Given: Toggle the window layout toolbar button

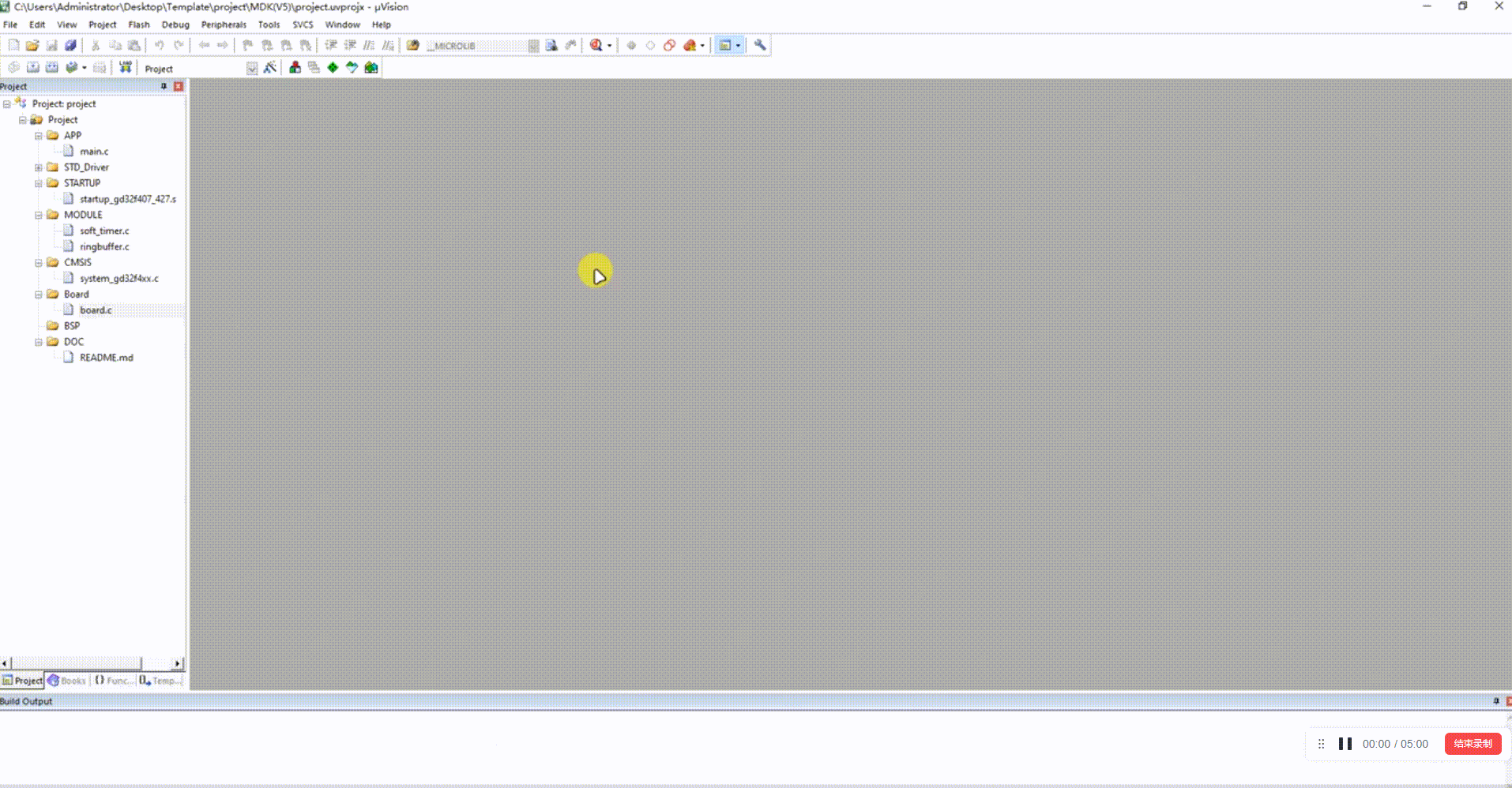Looking at the screenshot, I should coord(725,46).
